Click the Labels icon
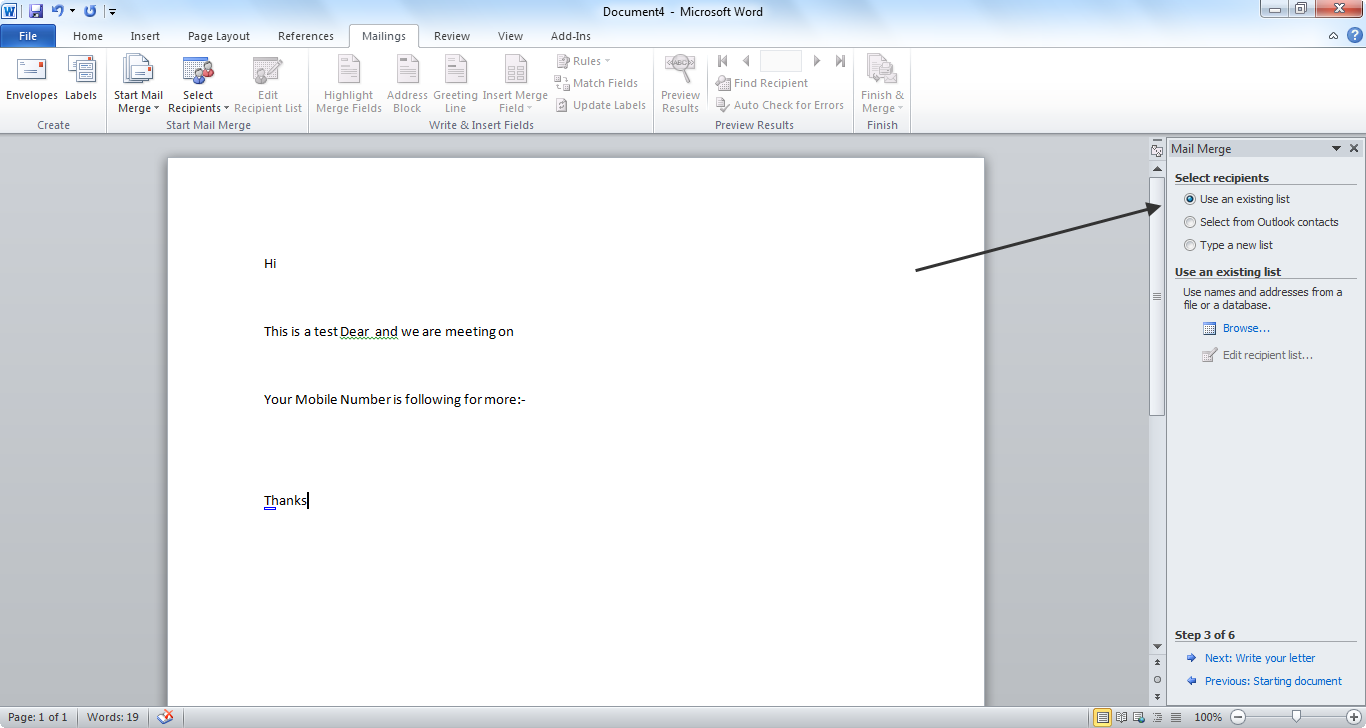This screenshot has width=1366, height=728. coord(81,80)
